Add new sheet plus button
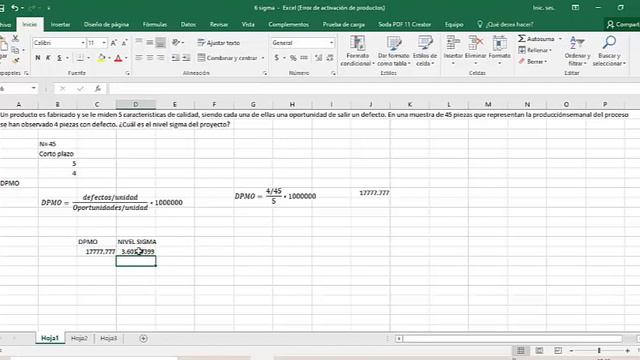 tap(143, 338)
